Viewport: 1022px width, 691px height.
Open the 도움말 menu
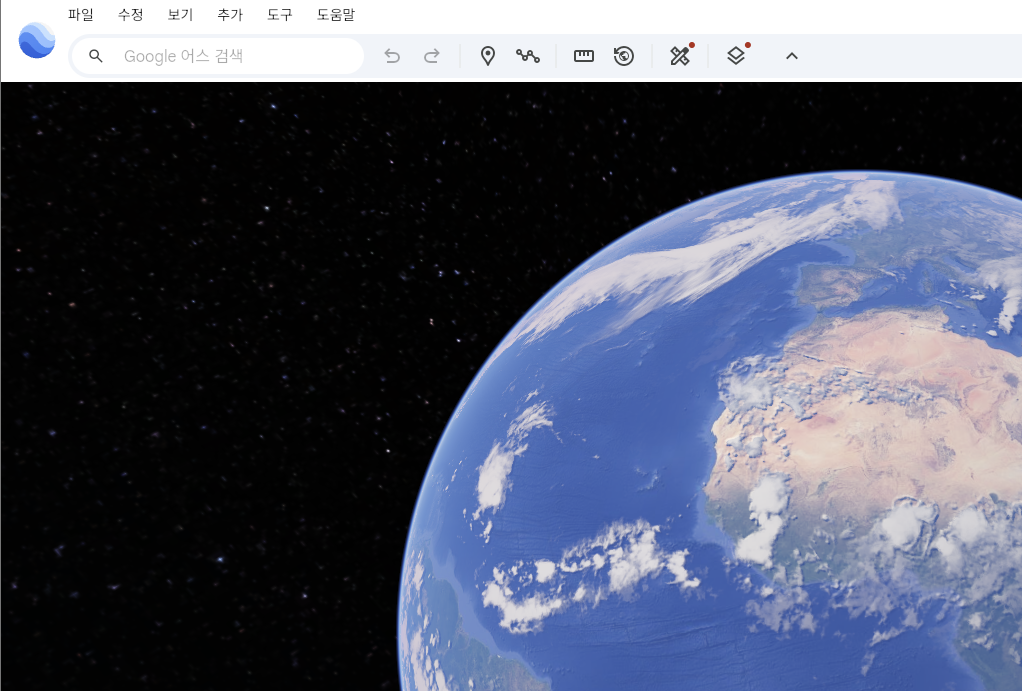pos(336,14)
